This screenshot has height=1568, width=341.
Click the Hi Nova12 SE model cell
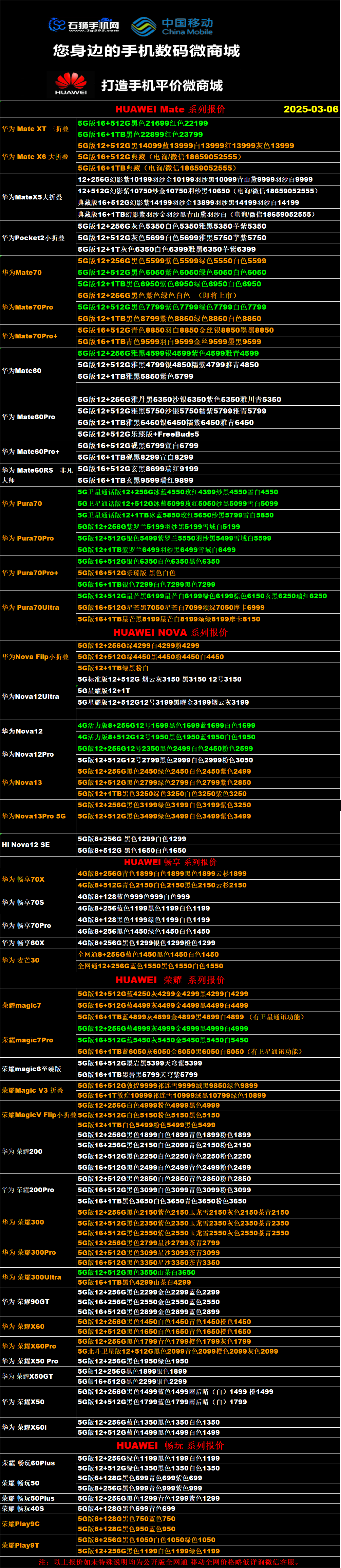tap(38, 845)
